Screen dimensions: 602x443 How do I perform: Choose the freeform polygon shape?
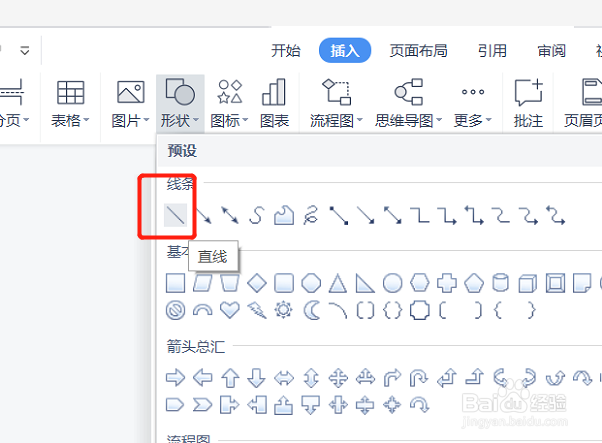tap(284, 215)
